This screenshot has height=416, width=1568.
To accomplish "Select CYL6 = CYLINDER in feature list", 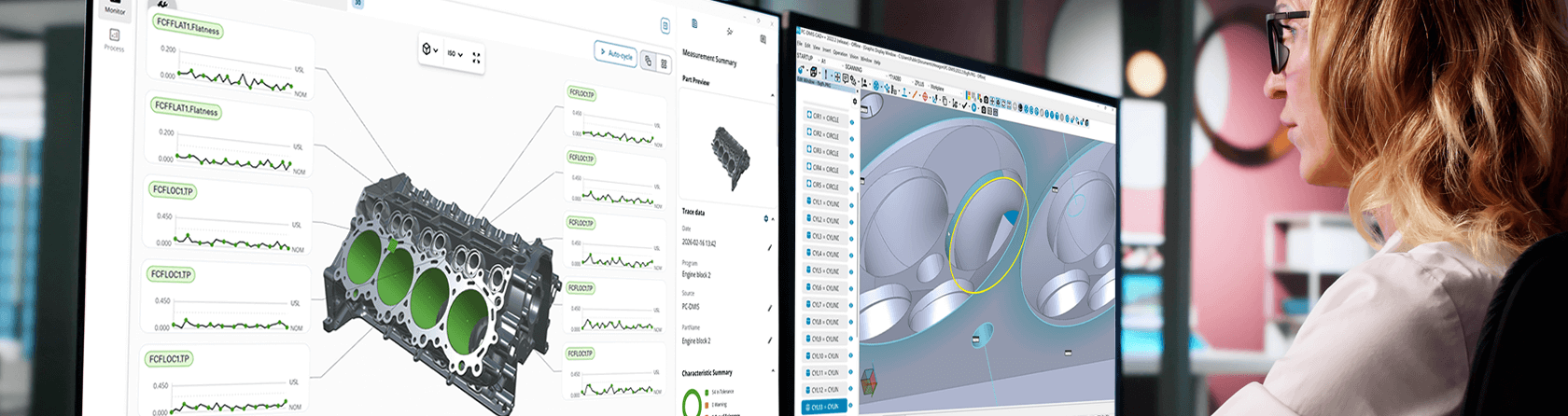I will coord(825,287).
